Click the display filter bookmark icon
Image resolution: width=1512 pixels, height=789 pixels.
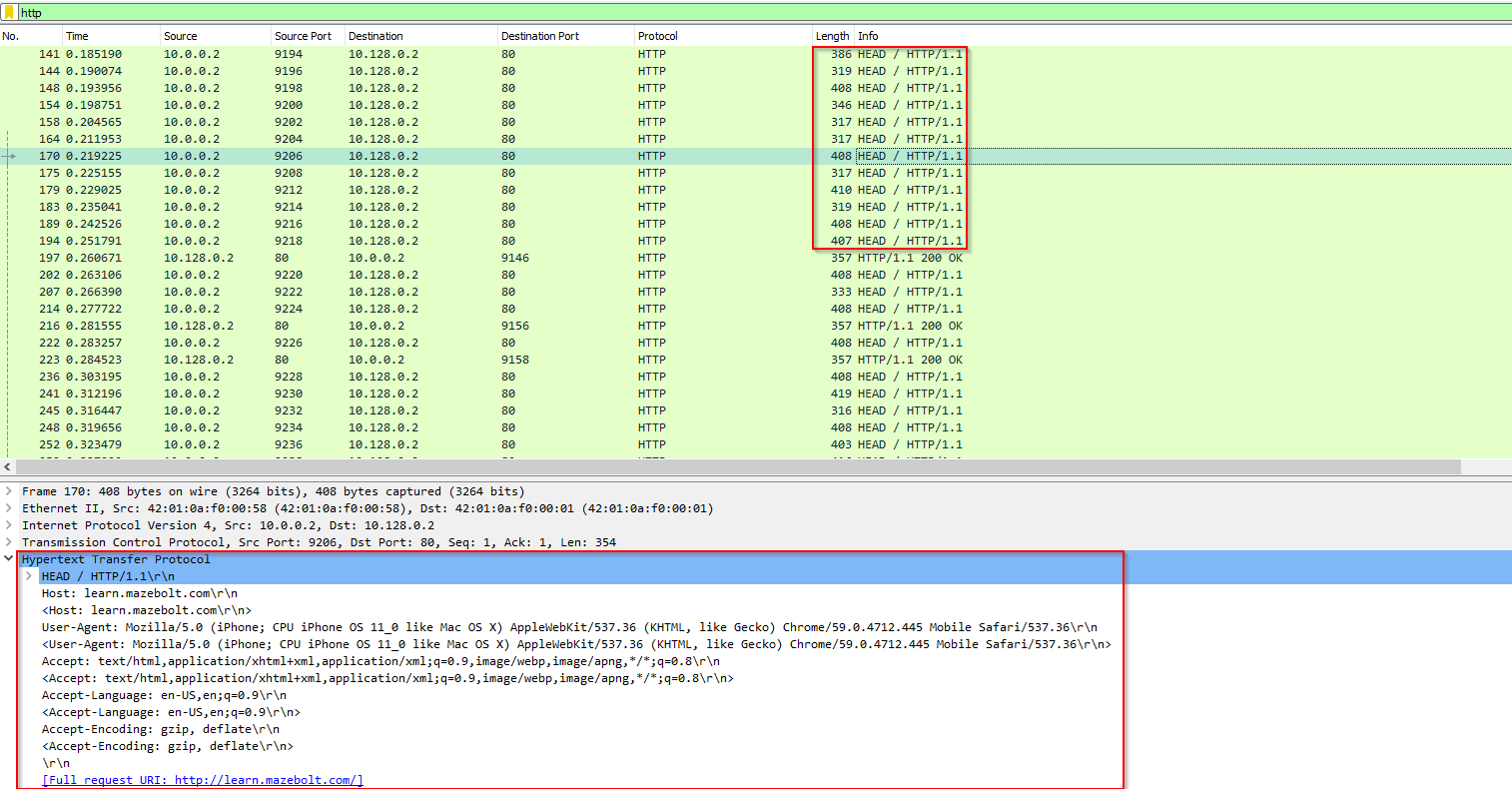[x=9, y=12]
